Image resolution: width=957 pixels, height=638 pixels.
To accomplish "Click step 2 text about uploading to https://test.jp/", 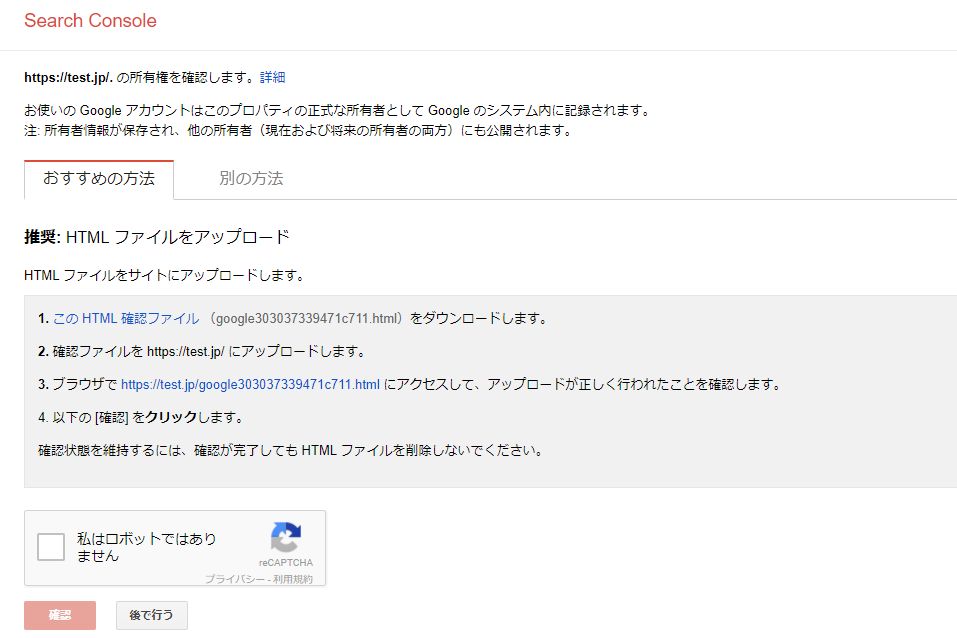I will click(x=202, y=352).
